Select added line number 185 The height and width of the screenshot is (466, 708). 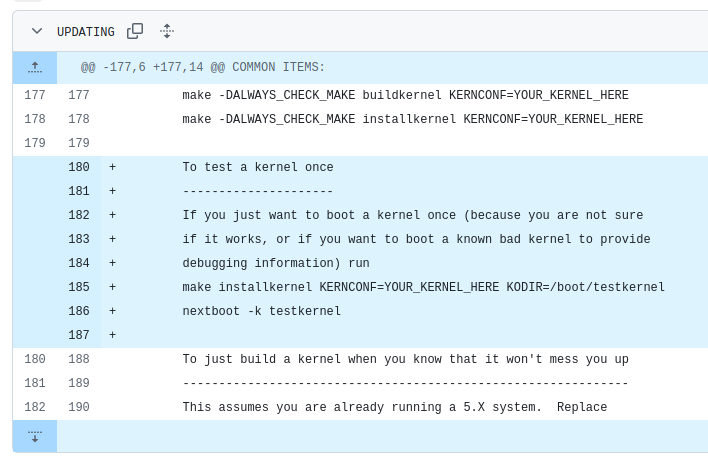click(79, 287)
